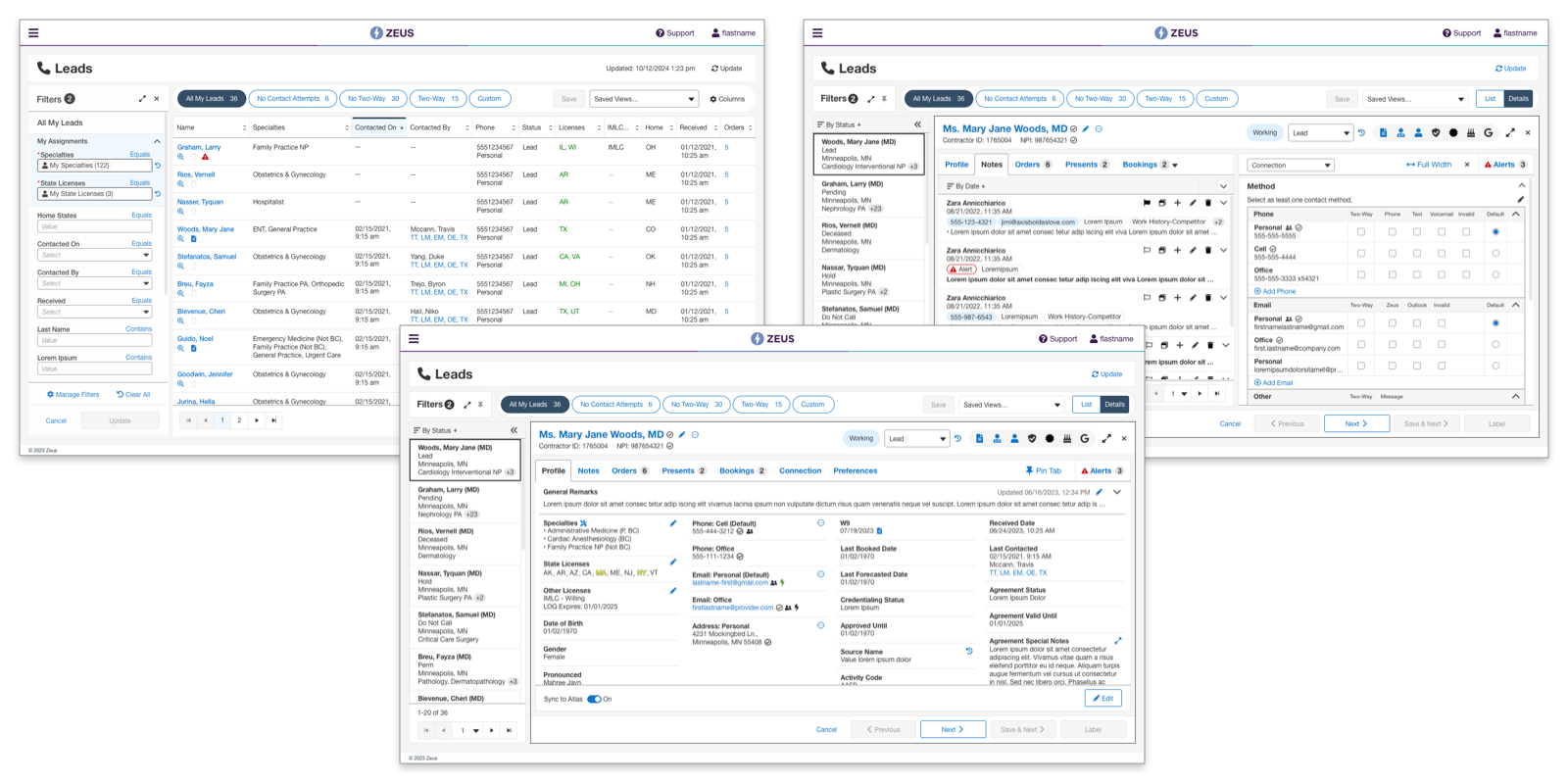The image size is (1568, 784).
Task: Open Graham, Larry lead link in table
Action: point(199,147)
